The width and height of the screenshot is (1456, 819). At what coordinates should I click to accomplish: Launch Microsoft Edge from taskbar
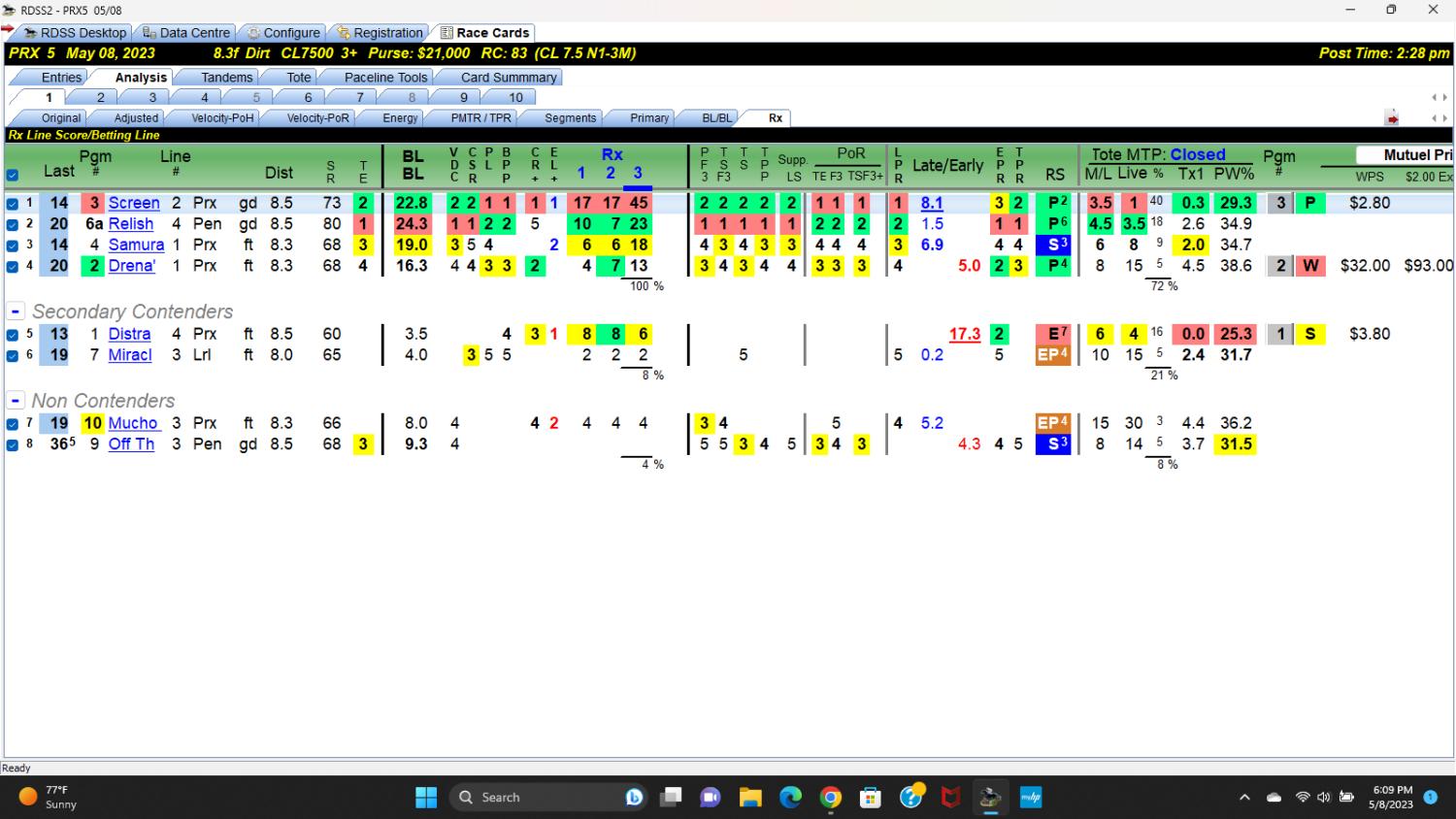click(x=790, y=798)
